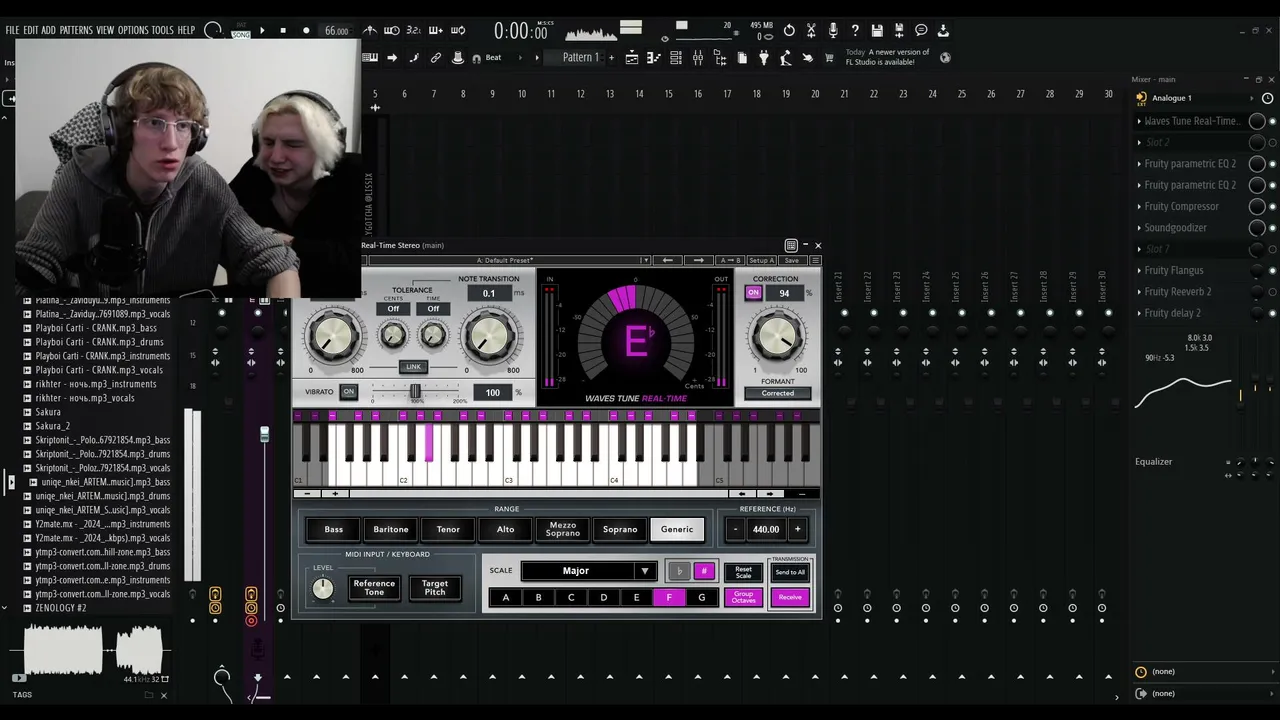1280x720 pixels.
Task: Open the channel rack
Action: point(676,58)
